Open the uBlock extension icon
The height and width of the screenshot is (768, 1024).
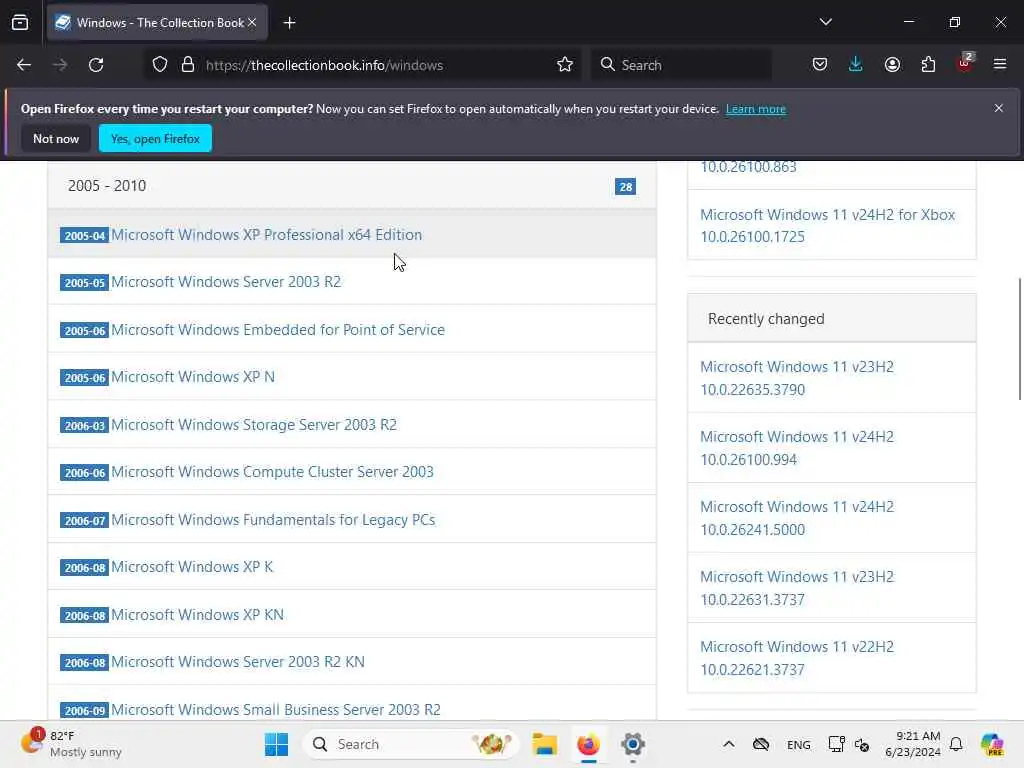pos(965,63)
